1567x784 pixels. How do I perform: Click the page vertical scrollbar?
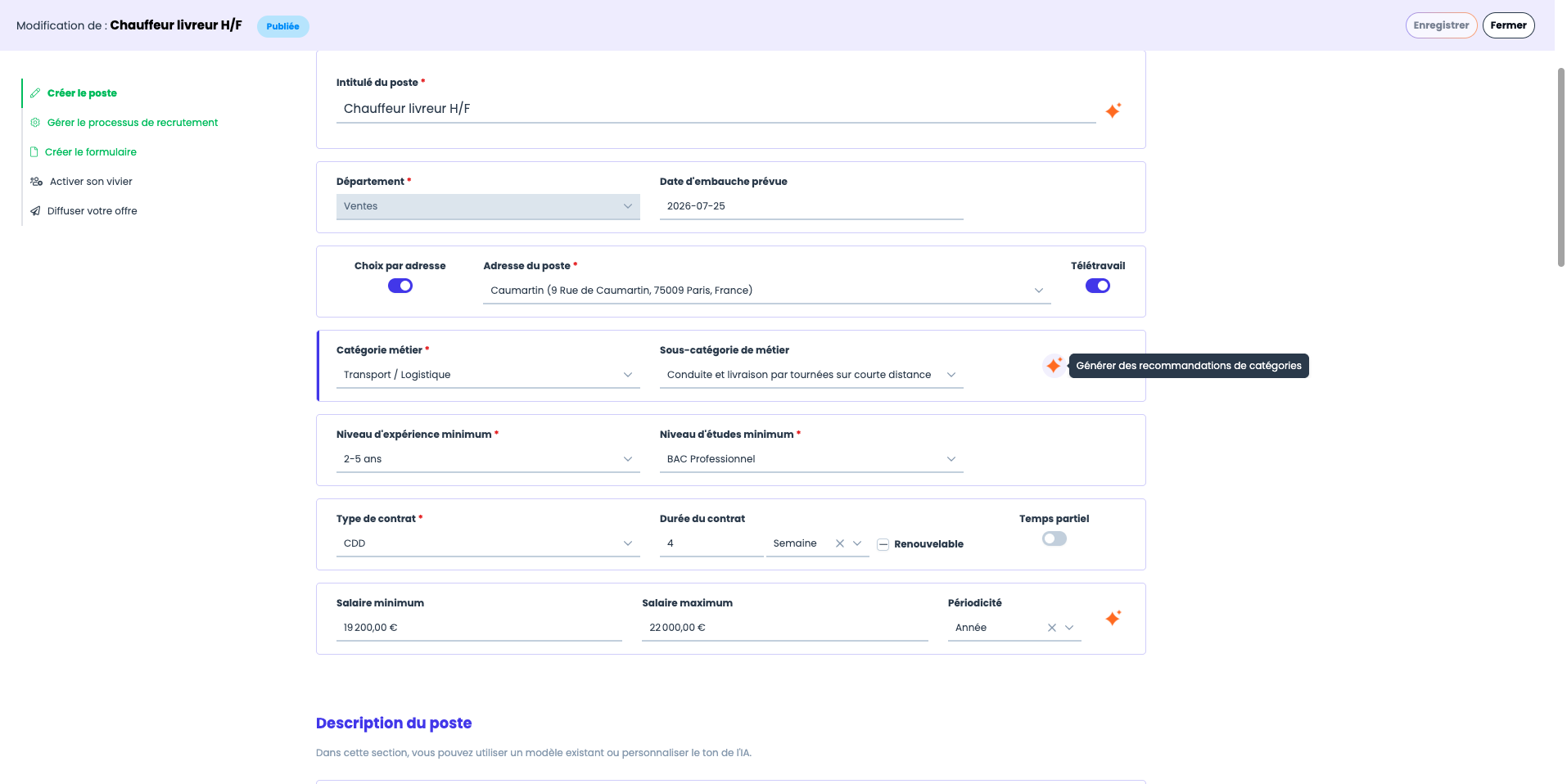1560,167
